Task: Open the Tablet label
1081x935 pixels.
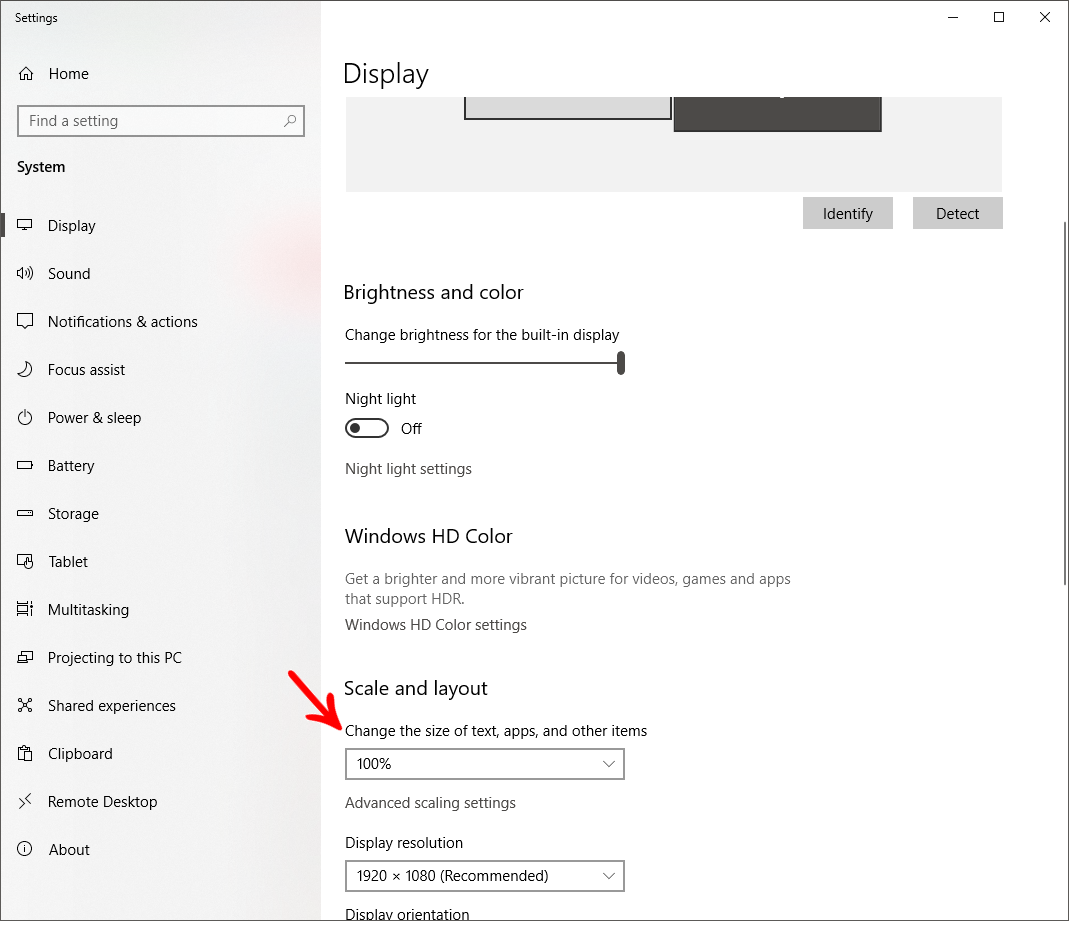Action: (x=68, y=562)
